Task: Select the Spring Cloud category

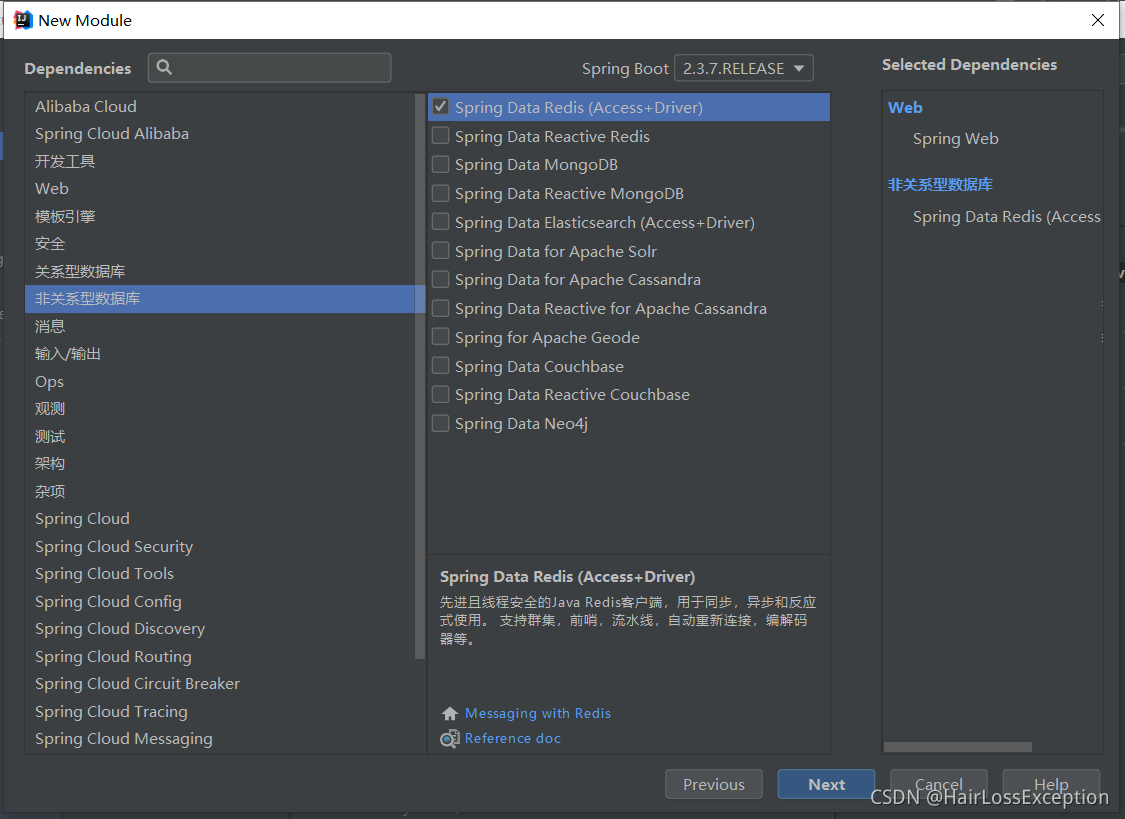Action: [220, 519]
